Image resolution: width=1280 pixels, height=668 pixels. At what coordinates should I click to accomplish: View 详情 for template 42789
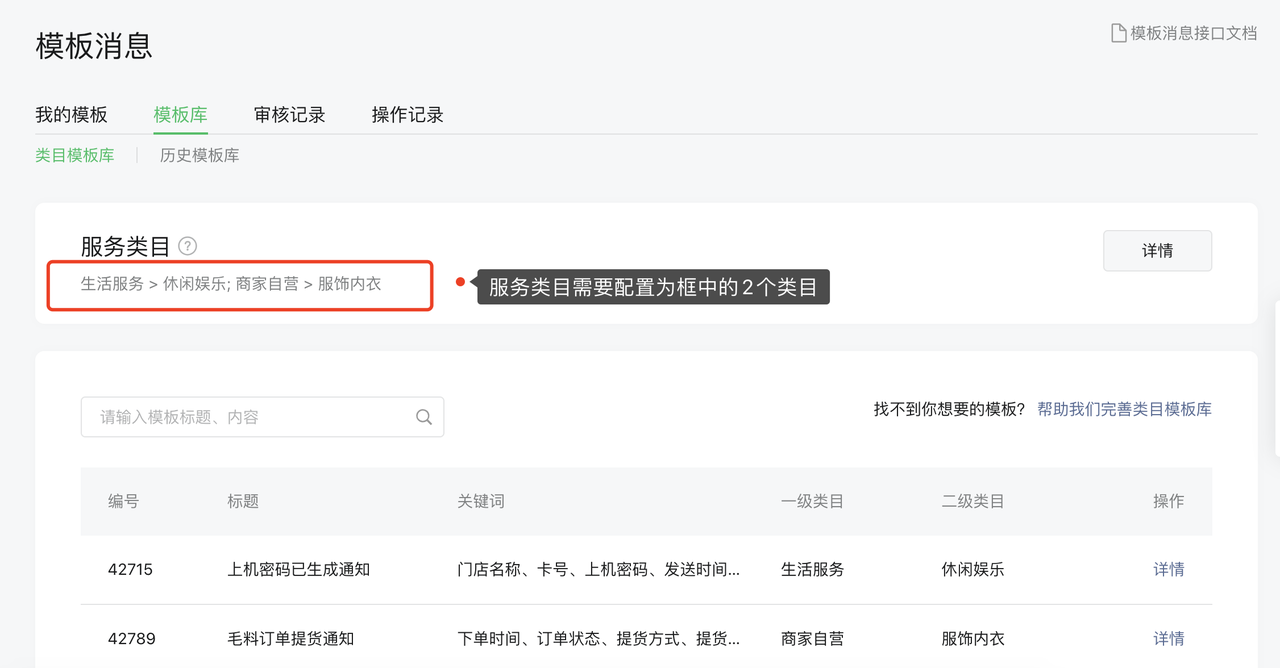tap(1168, 638)
